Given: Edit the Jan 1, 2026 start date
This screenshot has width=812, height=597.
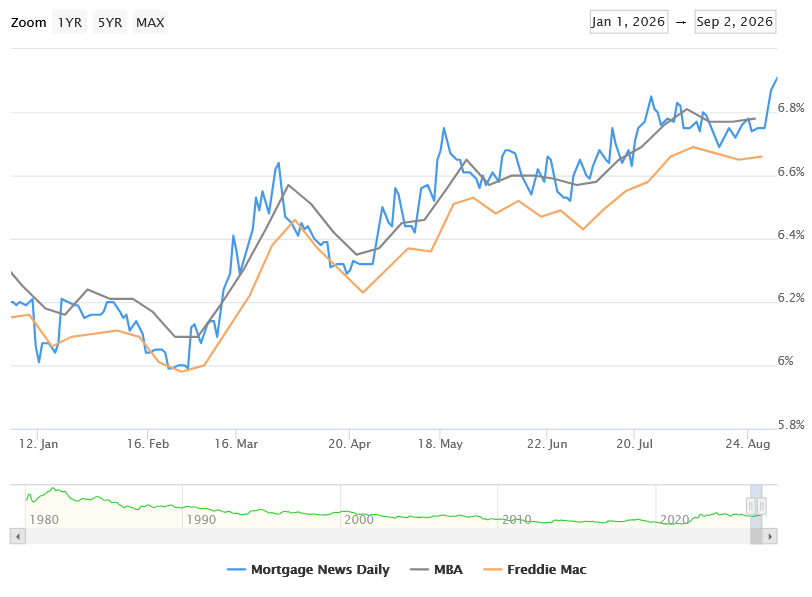Looking at the screenshot, I should tap(629, 22).
